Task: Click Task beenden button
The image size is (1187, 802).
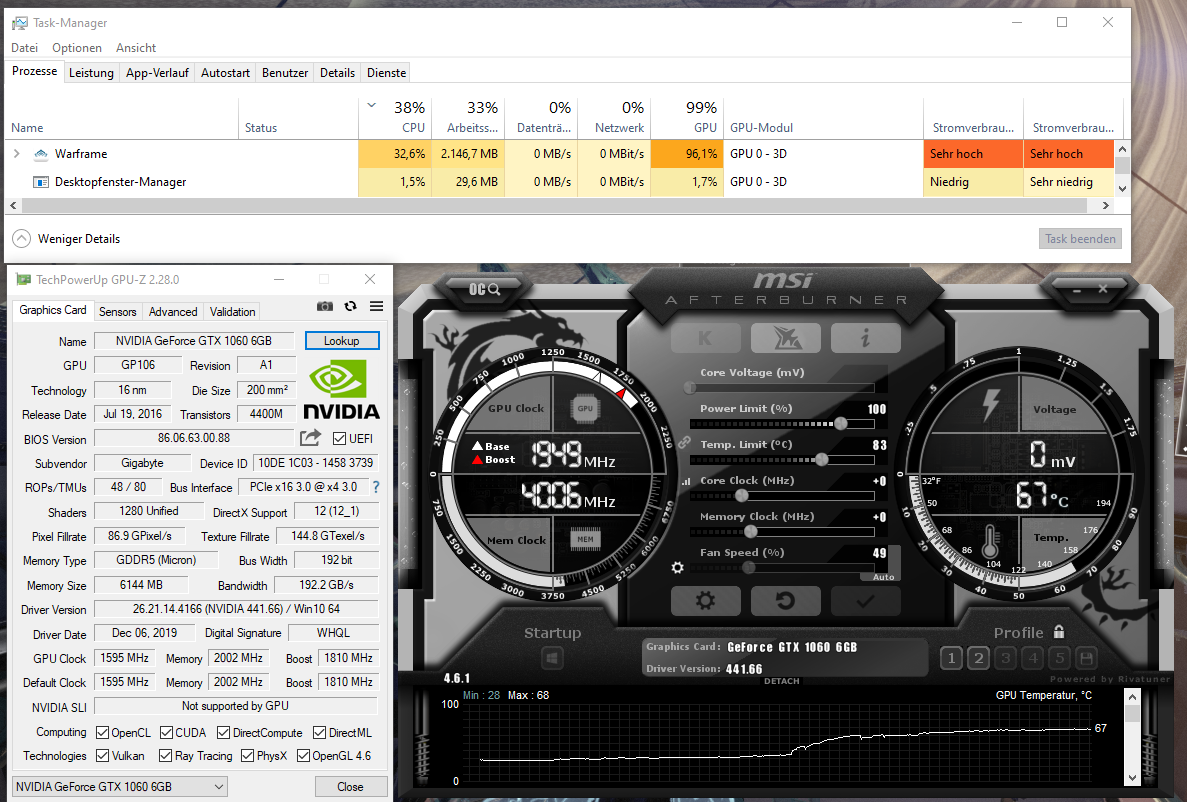Action: point(1080,239)
